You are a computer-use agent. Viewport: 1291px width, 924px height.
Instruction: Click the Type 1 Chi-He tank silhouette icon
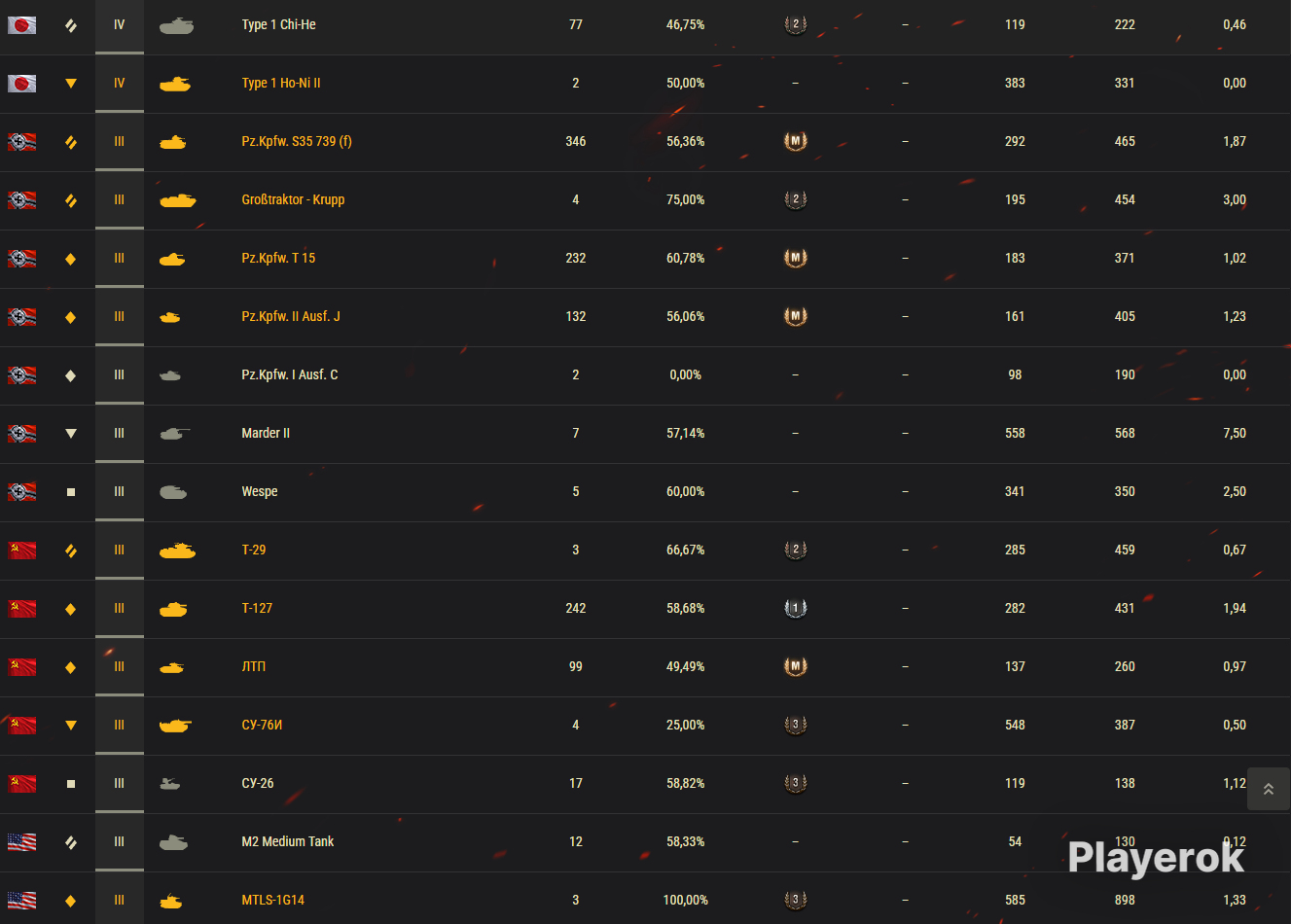pyautogui.click(x=176, y=25)
